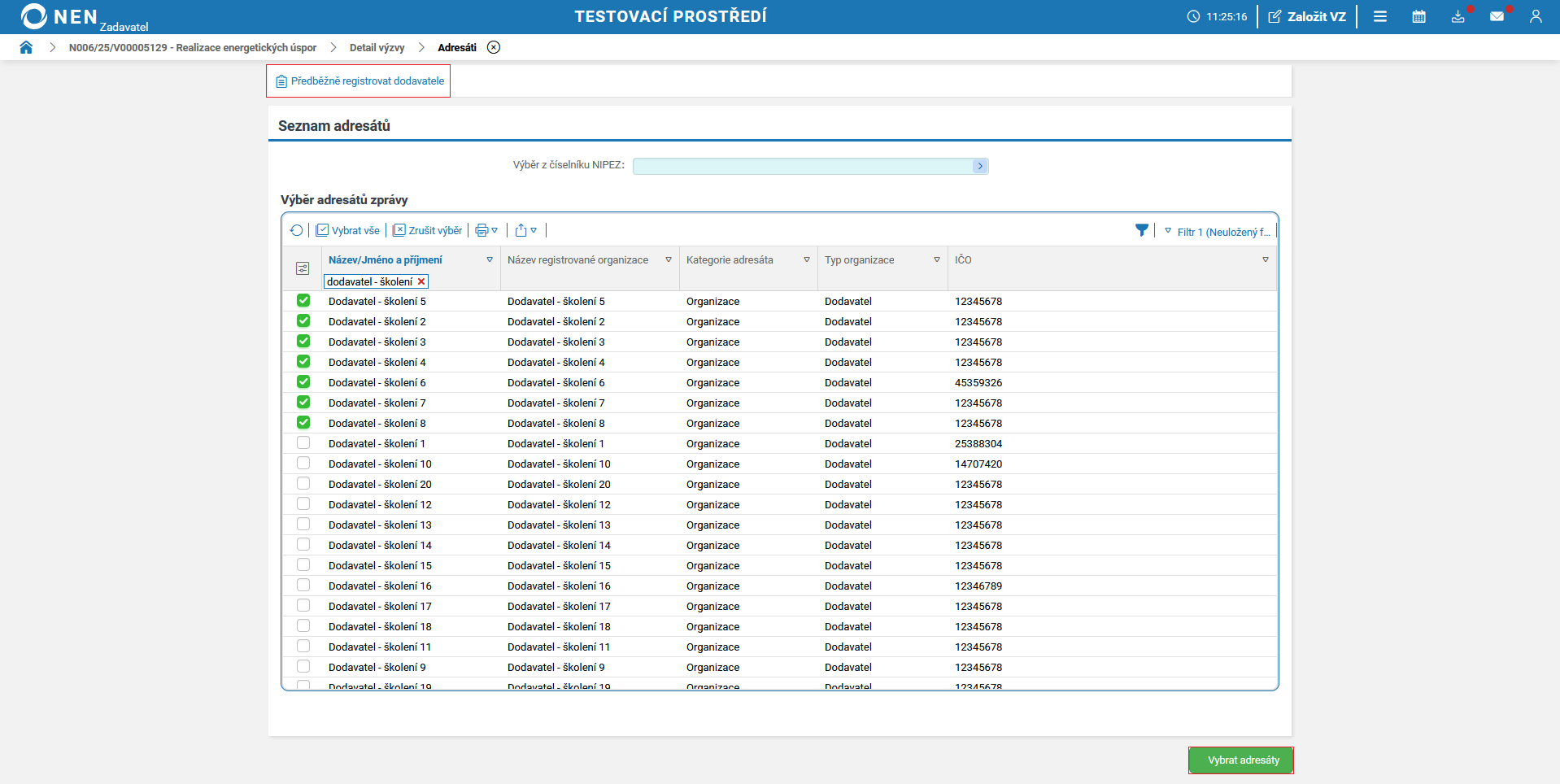Click the blue filter funnel icon
This screenshot has height=784, width=1560.
(1142, 230)
